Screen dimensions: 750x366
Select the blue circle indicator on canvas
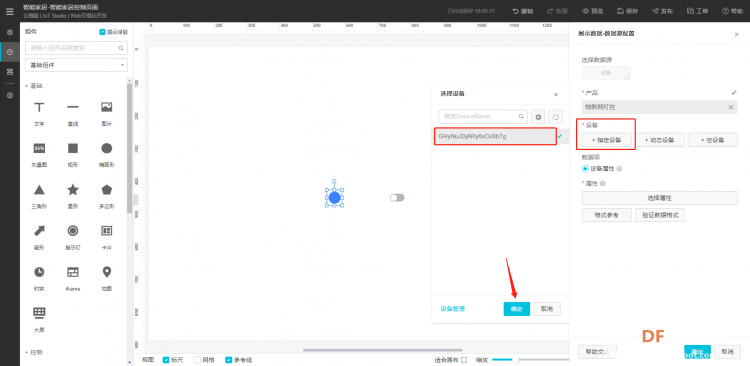click(x=334, y=198)
